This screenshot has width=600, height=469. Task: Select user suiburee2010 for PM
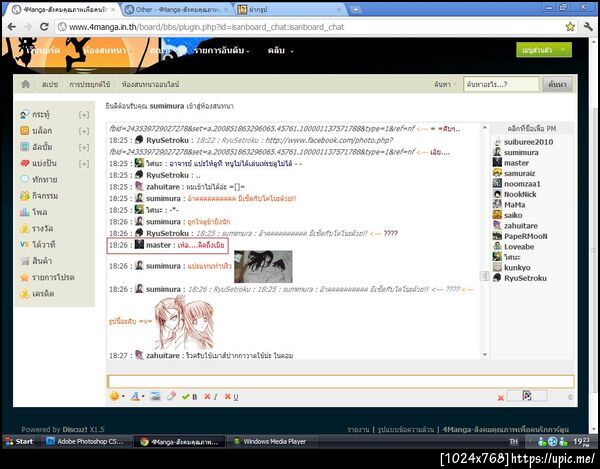click(528, 142)
